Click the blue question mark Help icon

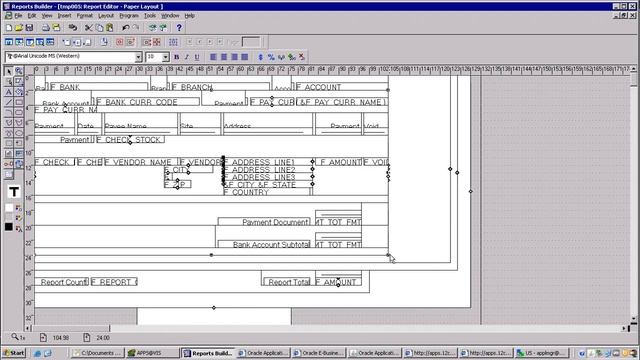click(x=179, y=28)
